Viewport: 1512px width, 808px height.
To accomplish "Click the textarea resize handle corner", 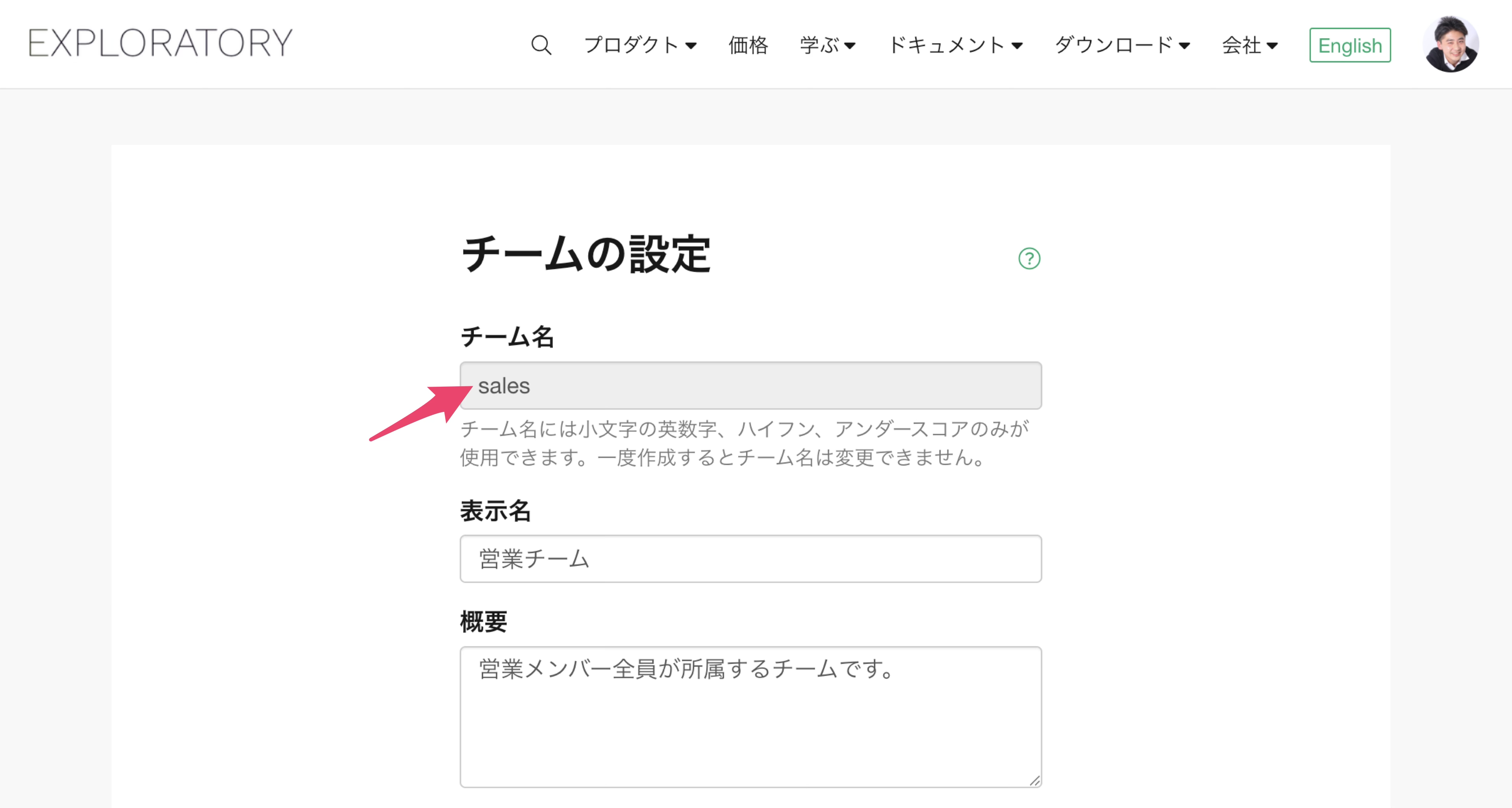I will click(1035, 780).
